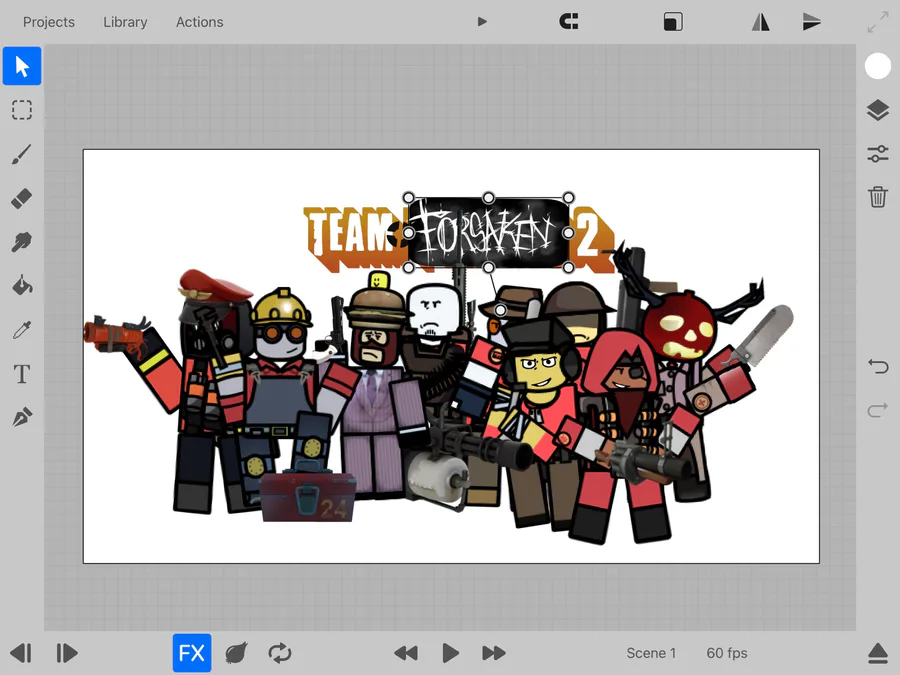The width and height of the screenshot is (900, 675).
Task: Click the rotation handle below the selection
Action: tap(501, 311)
